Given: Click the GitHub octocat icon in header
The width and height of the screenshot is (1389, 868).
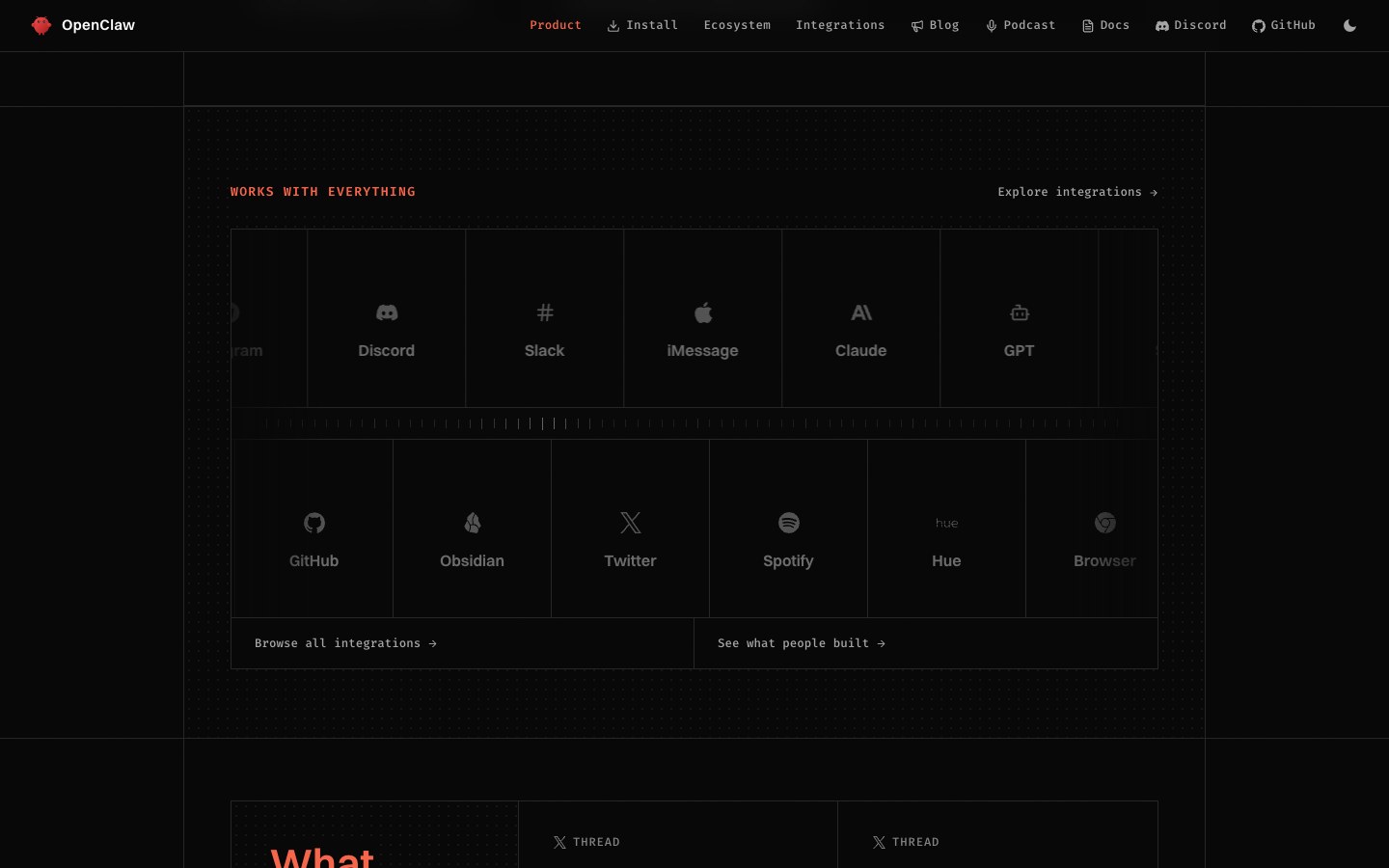Looking at the screenshot, I should pyautogui.click(x=1259, y=26).
